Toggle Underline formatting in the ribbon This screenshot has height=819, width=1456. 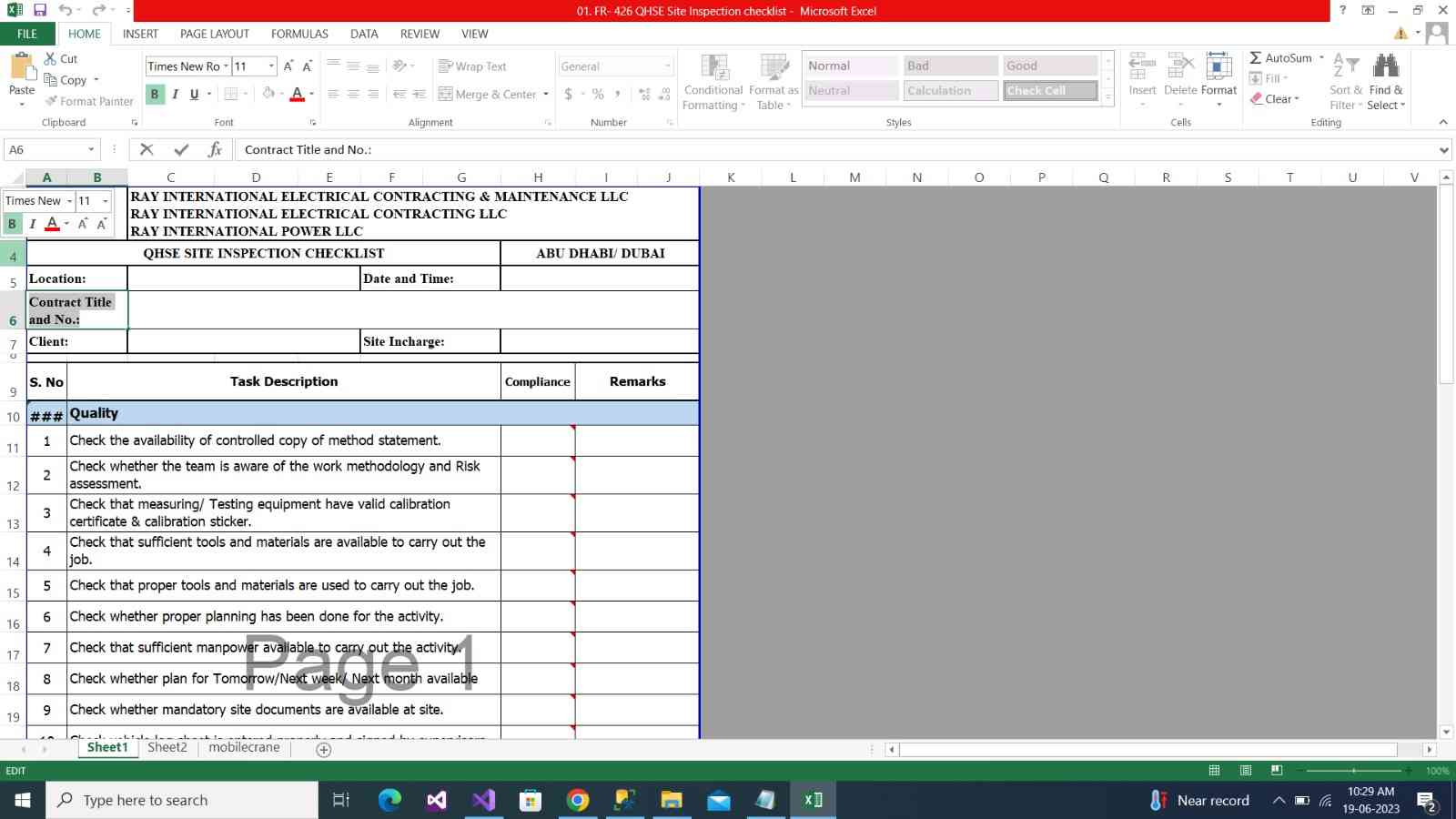(x=194, y=94)
